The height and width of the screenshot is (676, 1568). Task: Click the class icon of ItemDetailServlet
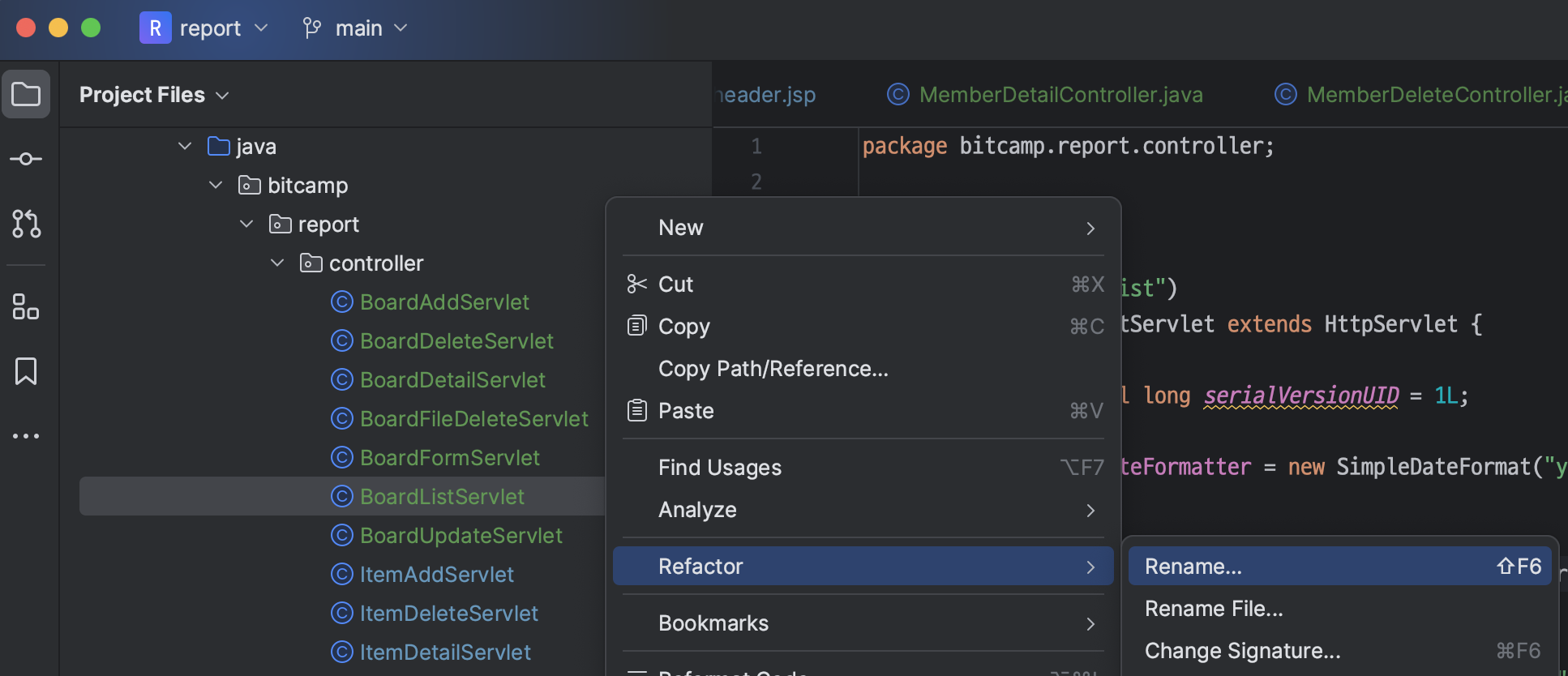(x=342, y=652)
